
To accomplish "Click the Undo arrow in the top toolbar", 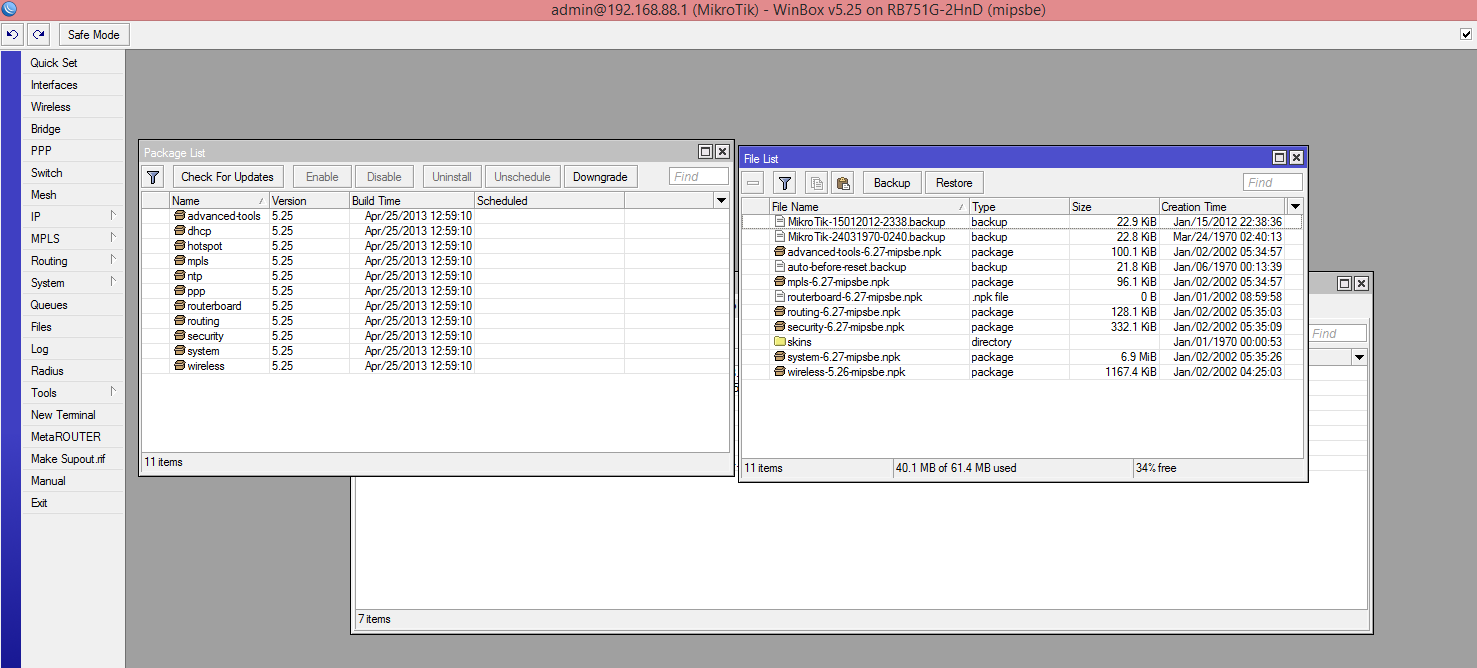I will click(12, 35).
